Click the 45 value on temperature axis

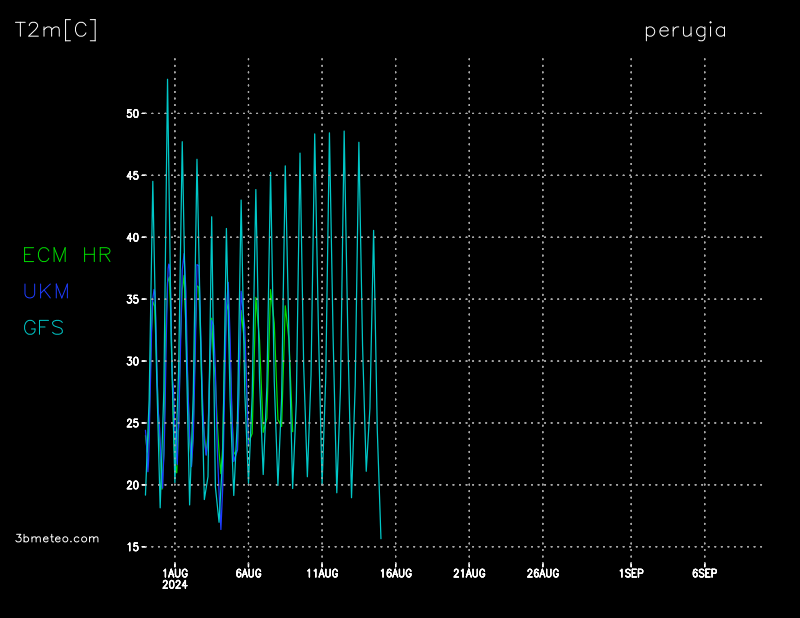click(x=132, y=176)
